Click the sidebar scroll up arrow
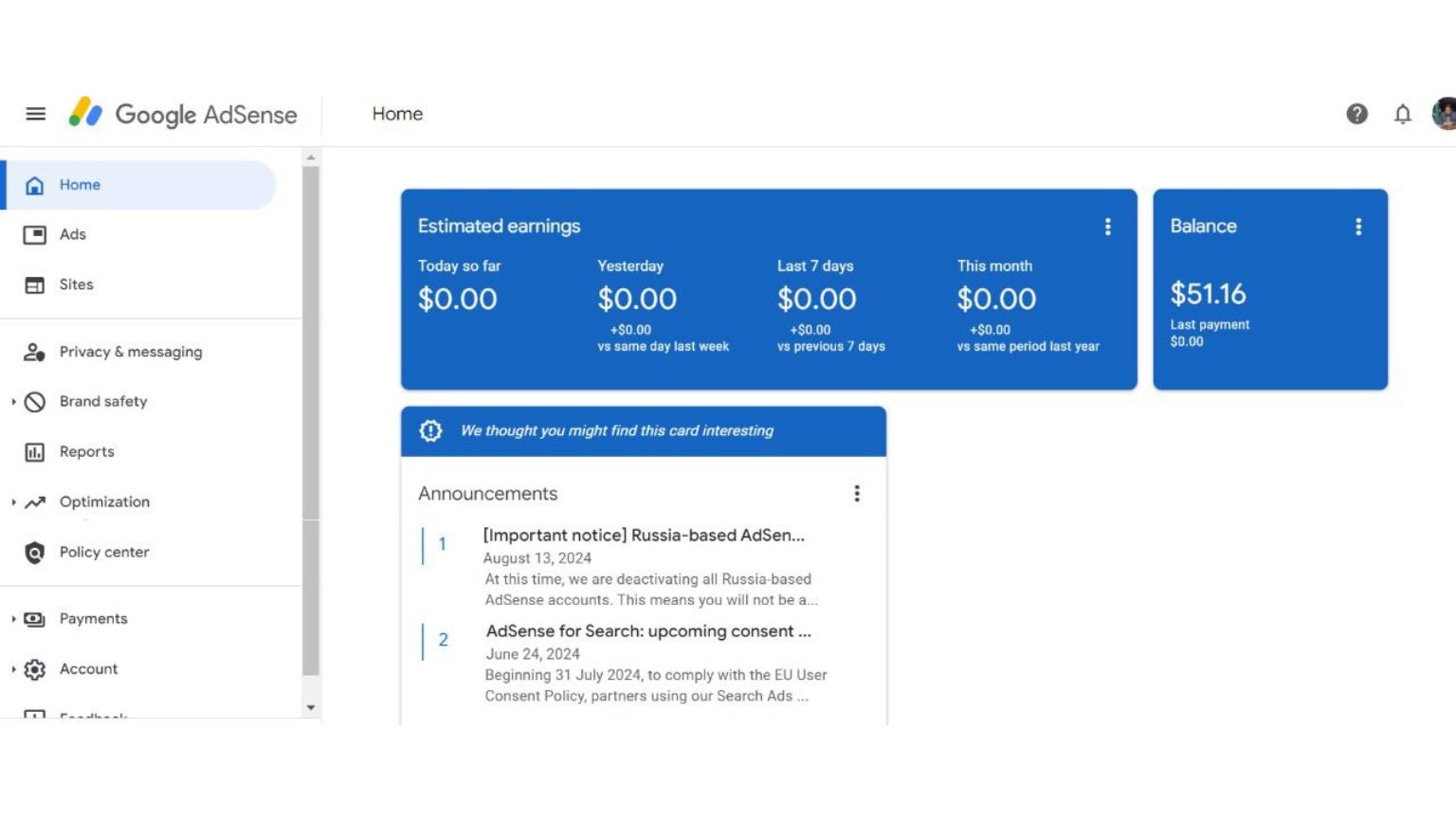The image size is (1456, 821). tap(311, 157)
